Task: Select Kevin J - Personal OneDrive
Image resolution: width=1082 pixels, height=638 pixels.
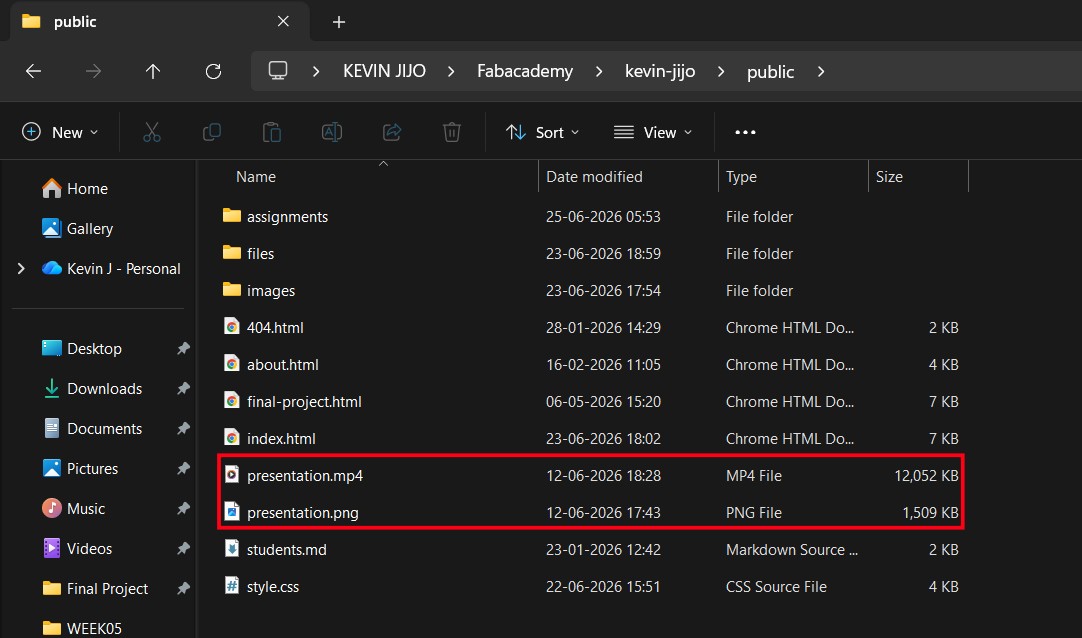Action: click(x=110, y=268)
